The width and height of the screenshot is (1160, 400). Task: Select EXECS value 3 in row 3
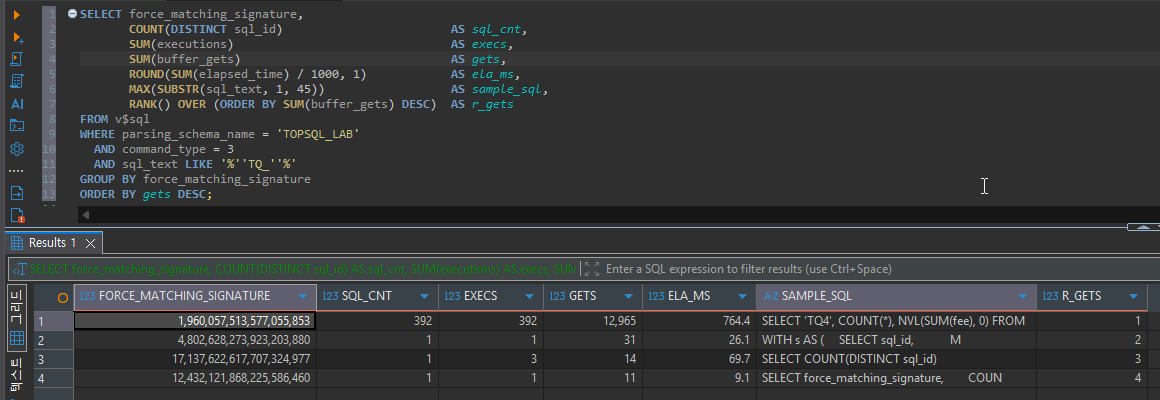click(490, 359)
